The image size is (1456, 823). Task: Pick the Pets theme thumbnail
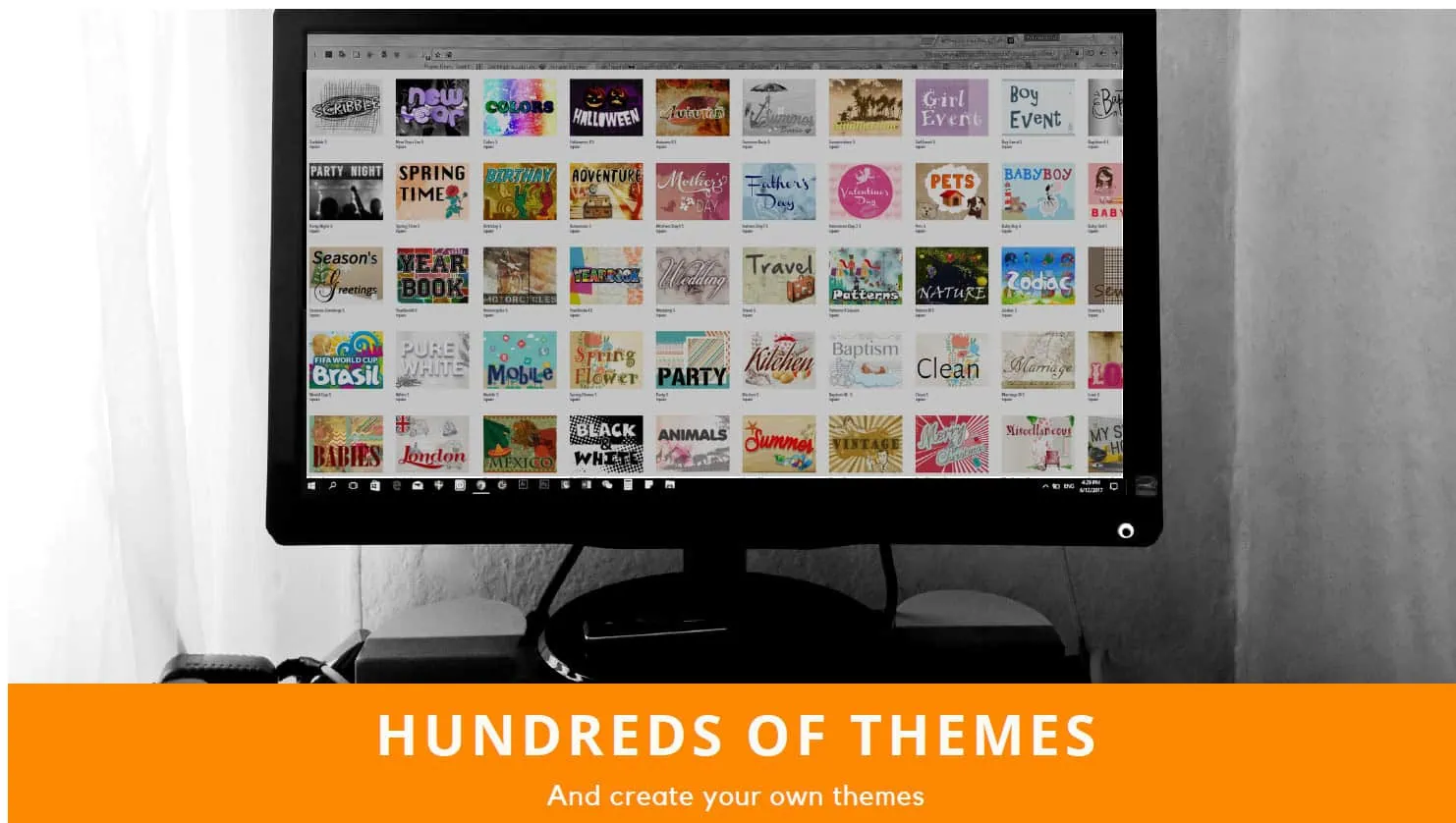click(x=951, y=192)
